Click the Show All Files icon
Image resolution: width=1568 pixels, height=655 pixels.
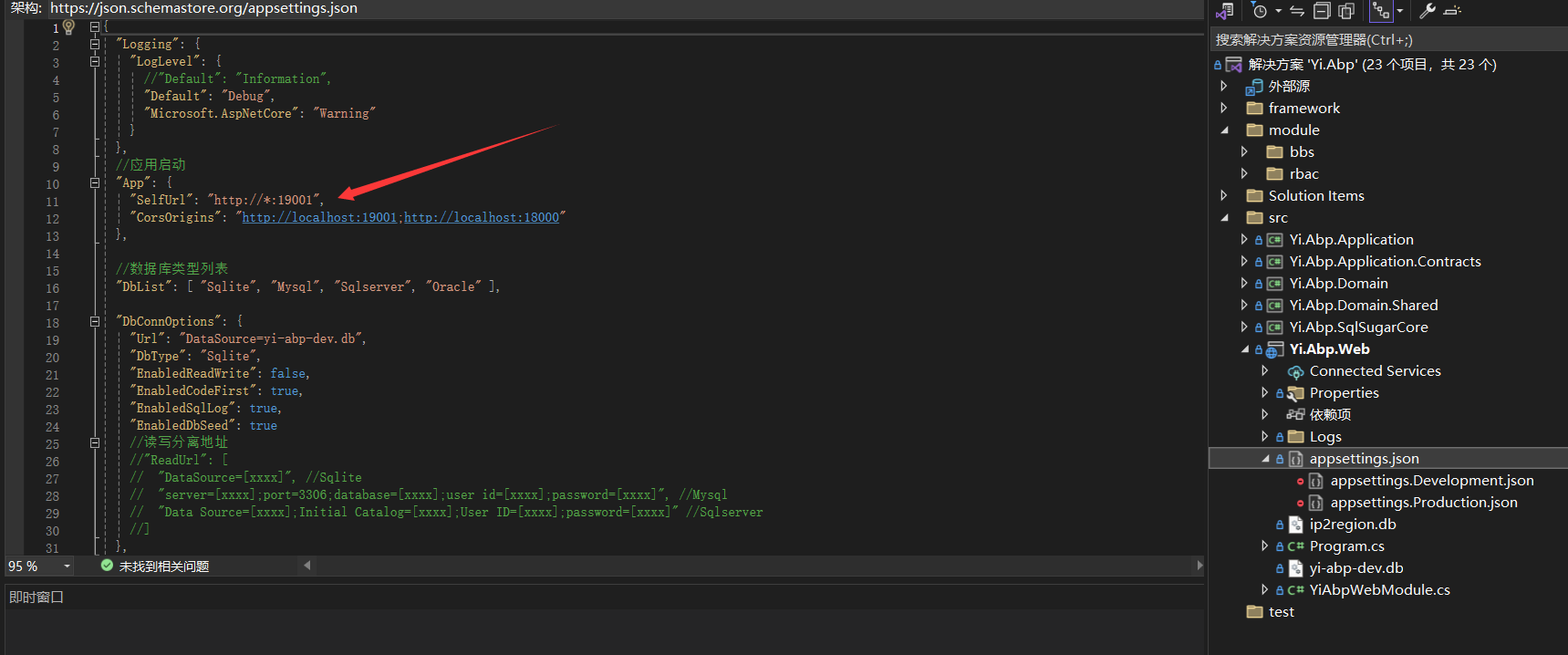coord(1346,11)
